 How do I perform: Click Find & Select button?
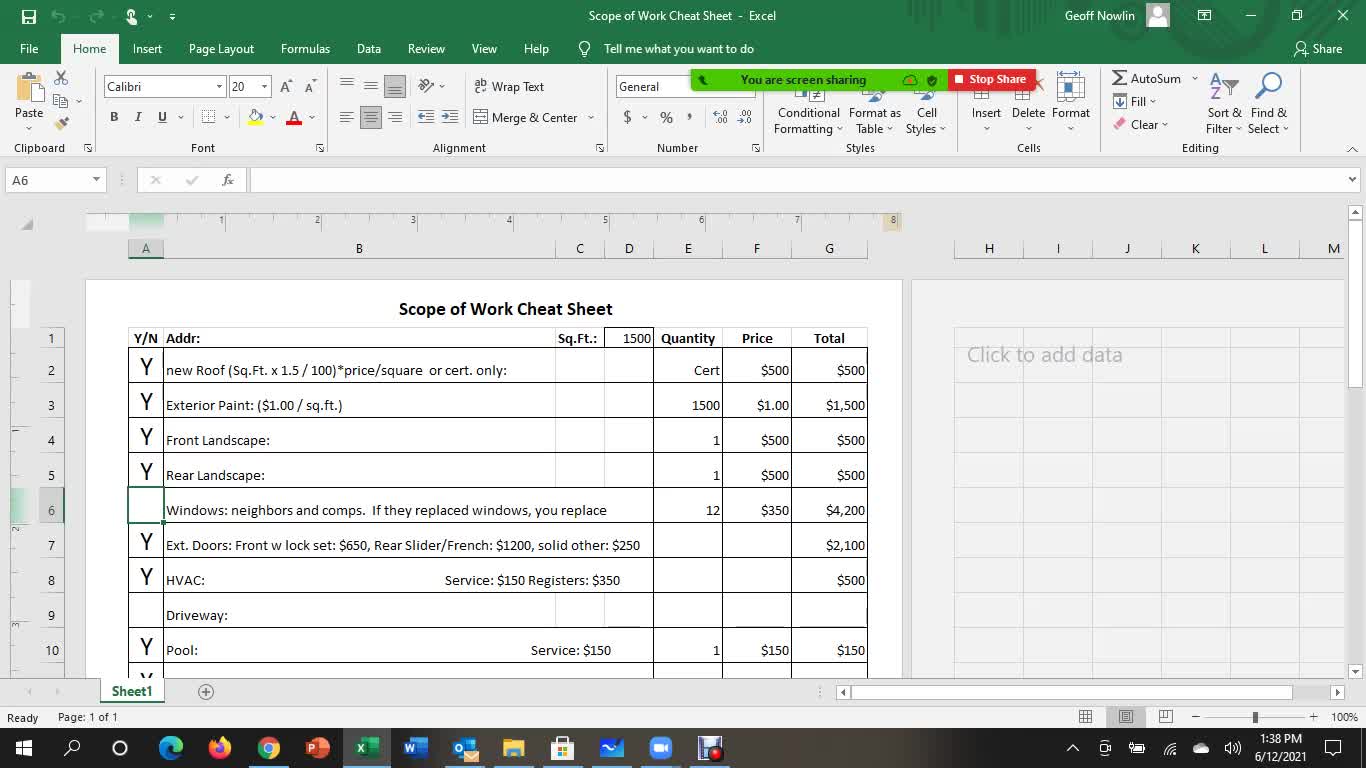click(x=1268, y=103)
